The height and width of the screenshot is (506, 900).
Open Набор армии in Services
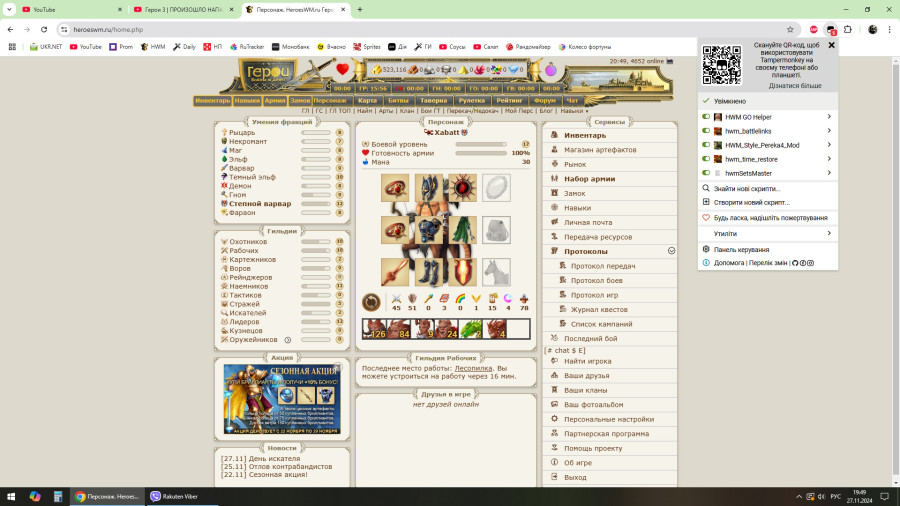coord(589,179)
